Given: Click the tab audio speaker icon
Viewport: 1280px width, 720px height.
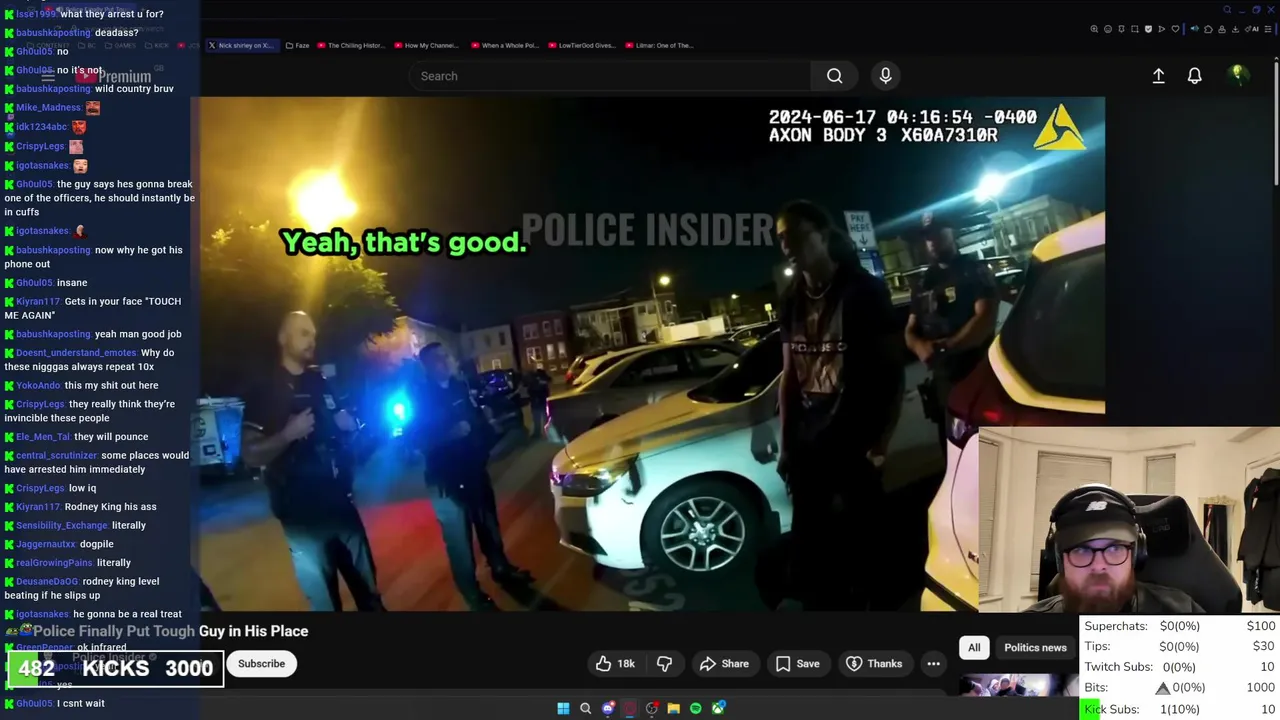Looking at the screenshot, I should pyautogui.click(x=1195, y=29).
